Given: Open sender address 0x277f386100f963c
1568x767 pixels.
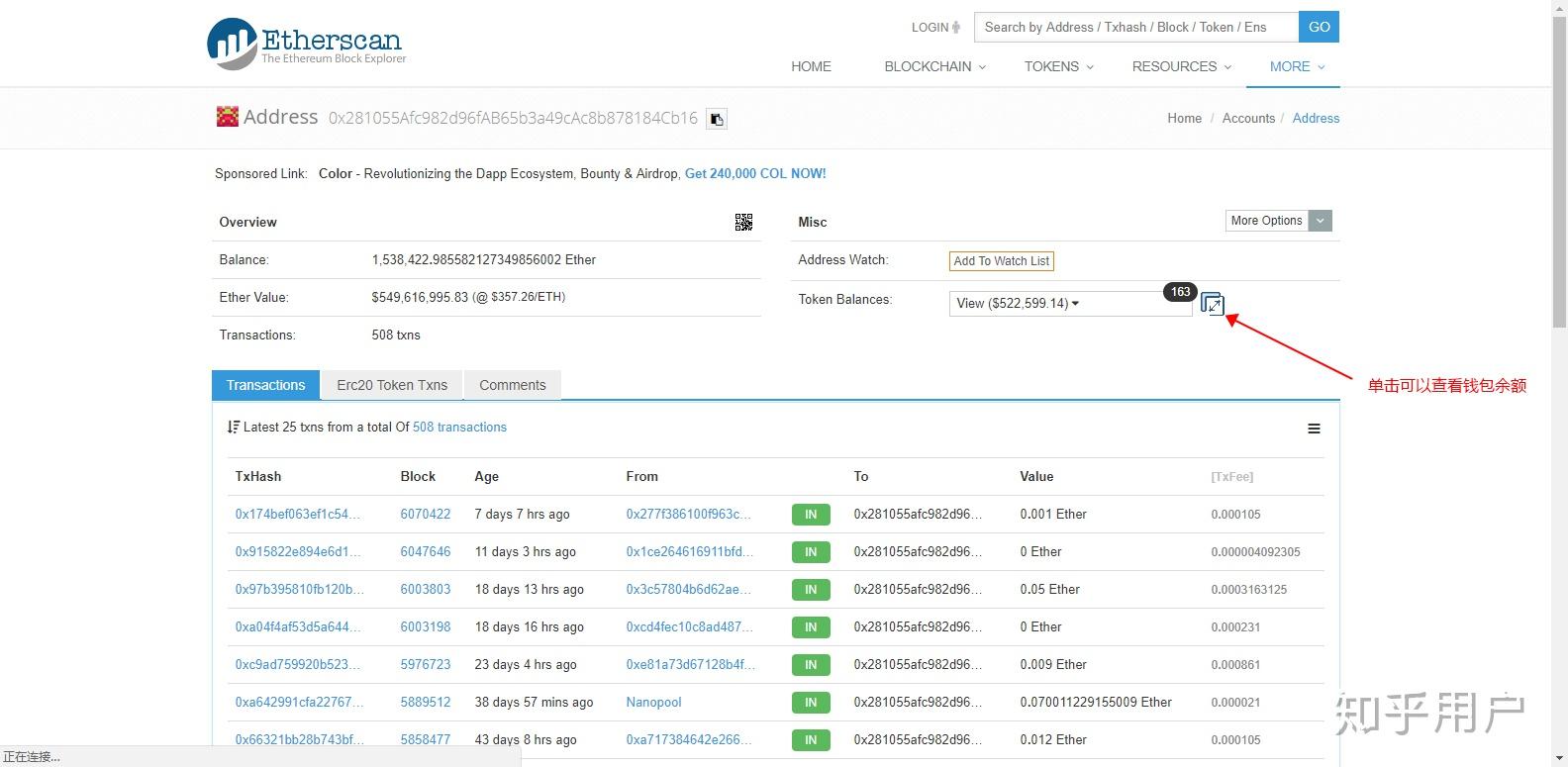Looking at the screenshot, I should tap(689, 514).
